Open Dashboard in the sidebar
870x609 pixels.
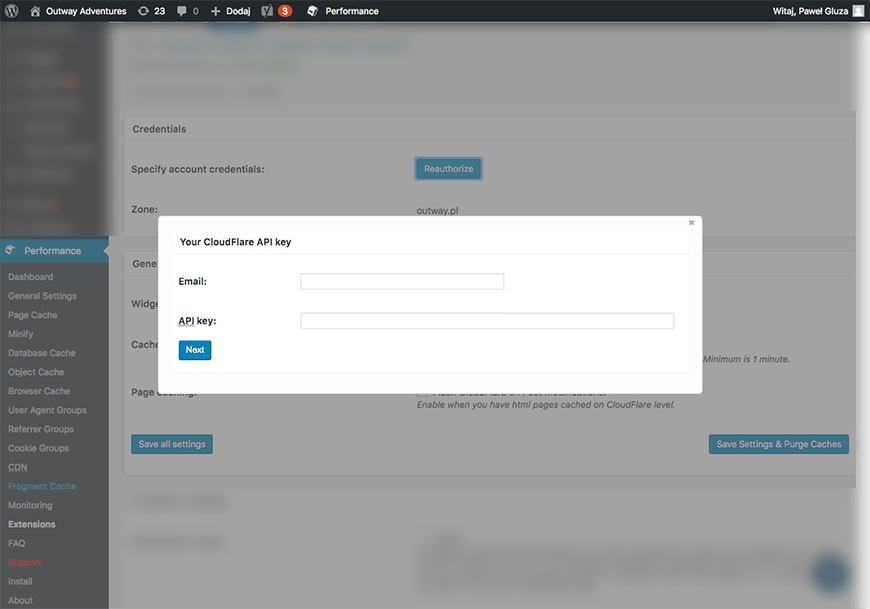pos(31,277)
